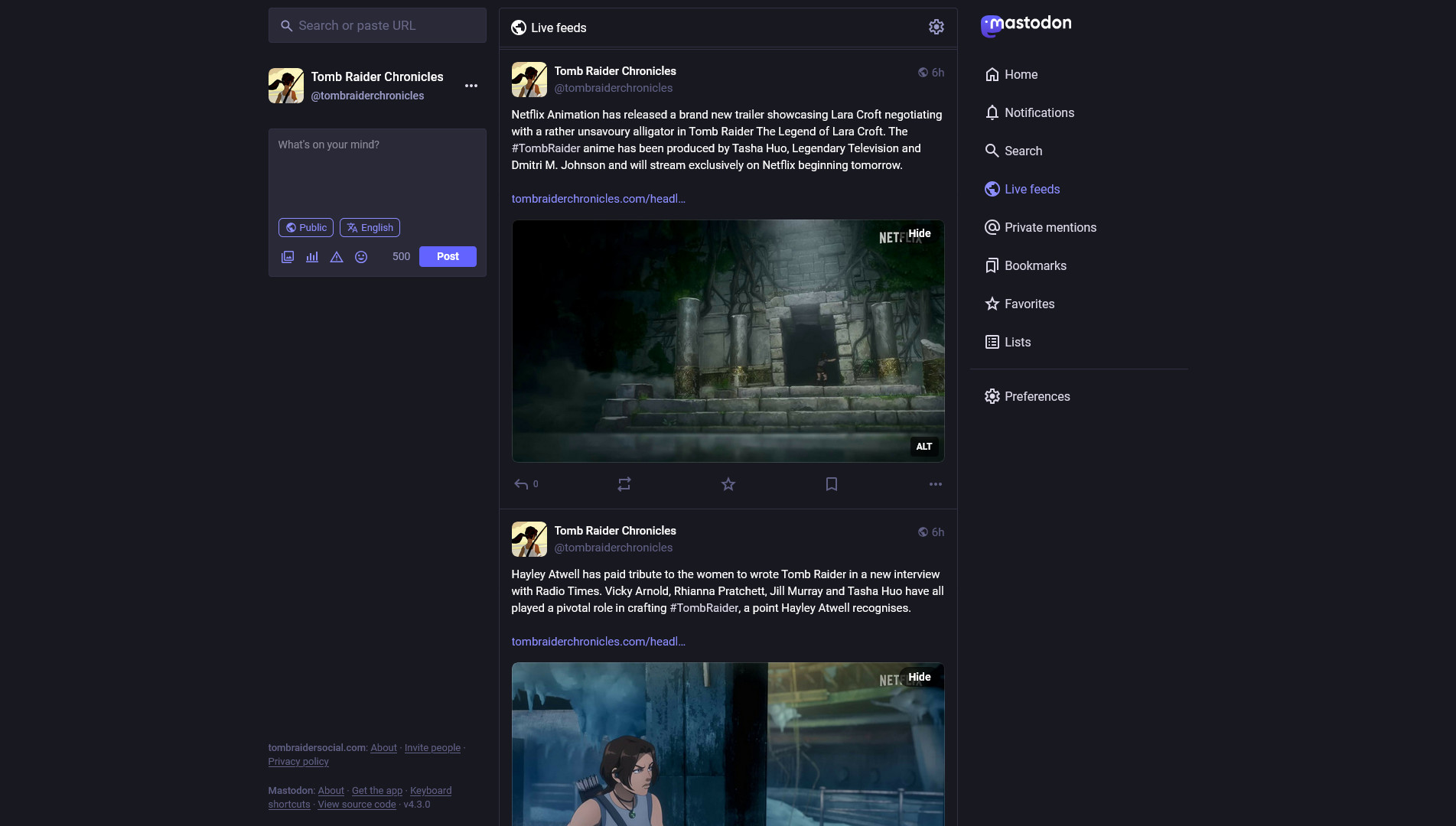The width and height of the screenshot is (1456, 826).
Task: Open tombraiderchronicles.com link in Hayley Atwell post
Action: (598, 642)
